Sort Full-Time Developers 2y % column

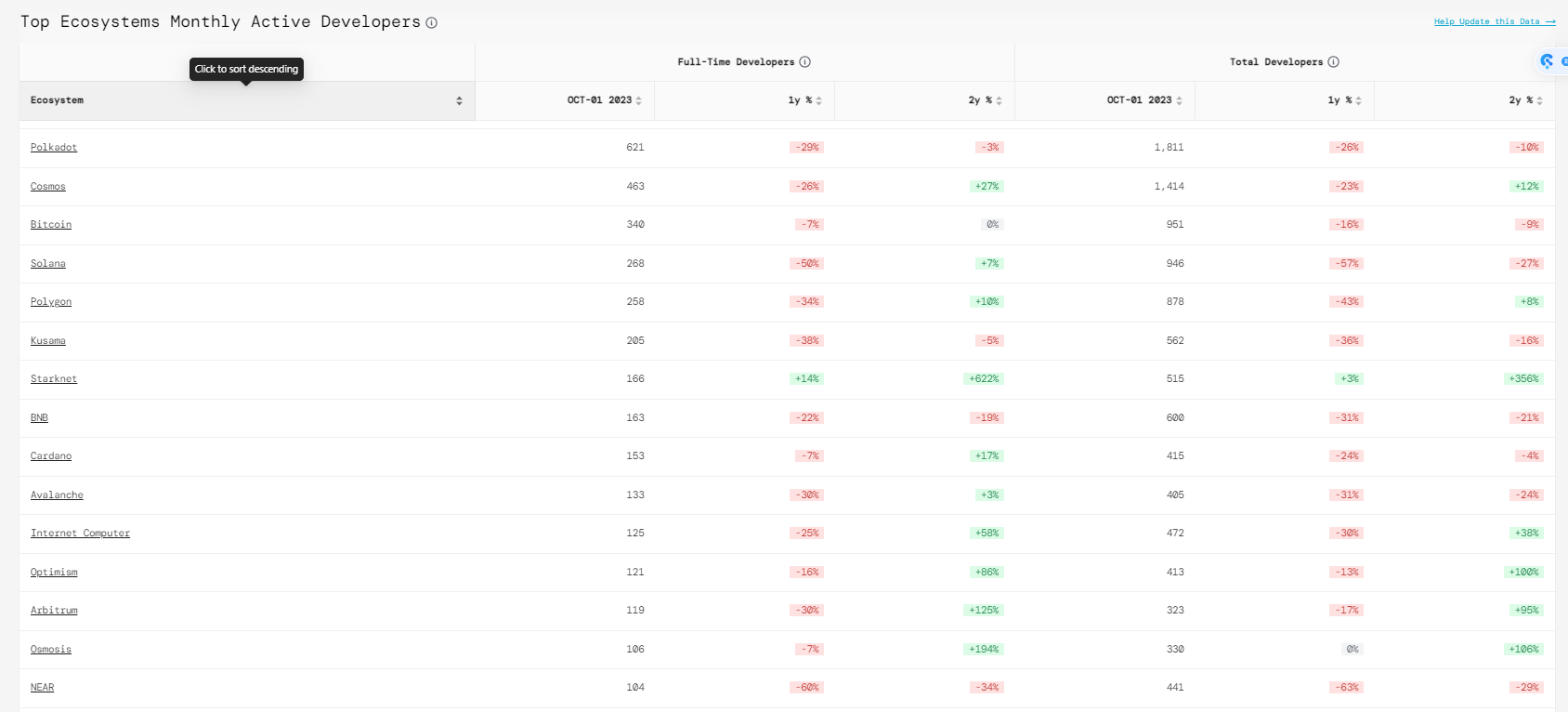tap(999, 100)
